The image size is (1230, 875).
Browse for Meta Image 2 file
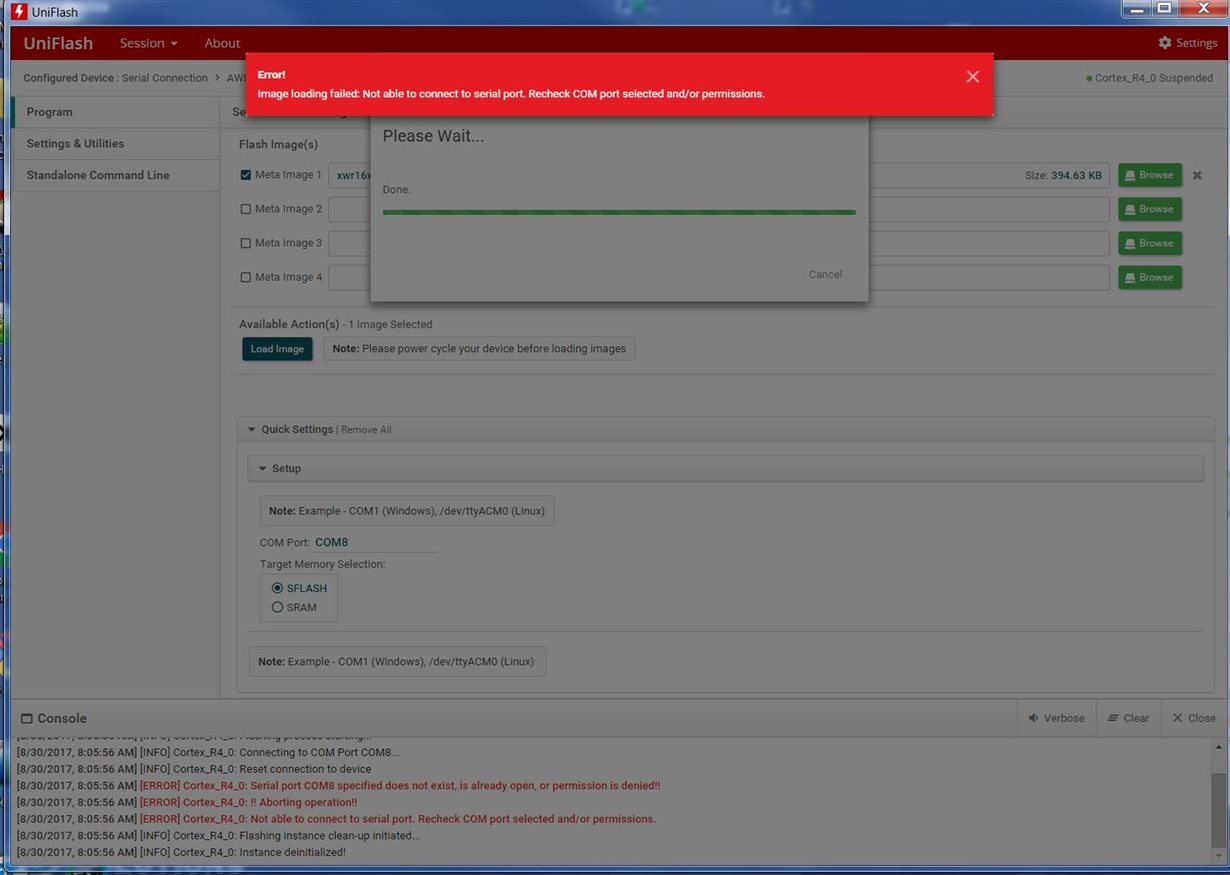[1150, 209]
